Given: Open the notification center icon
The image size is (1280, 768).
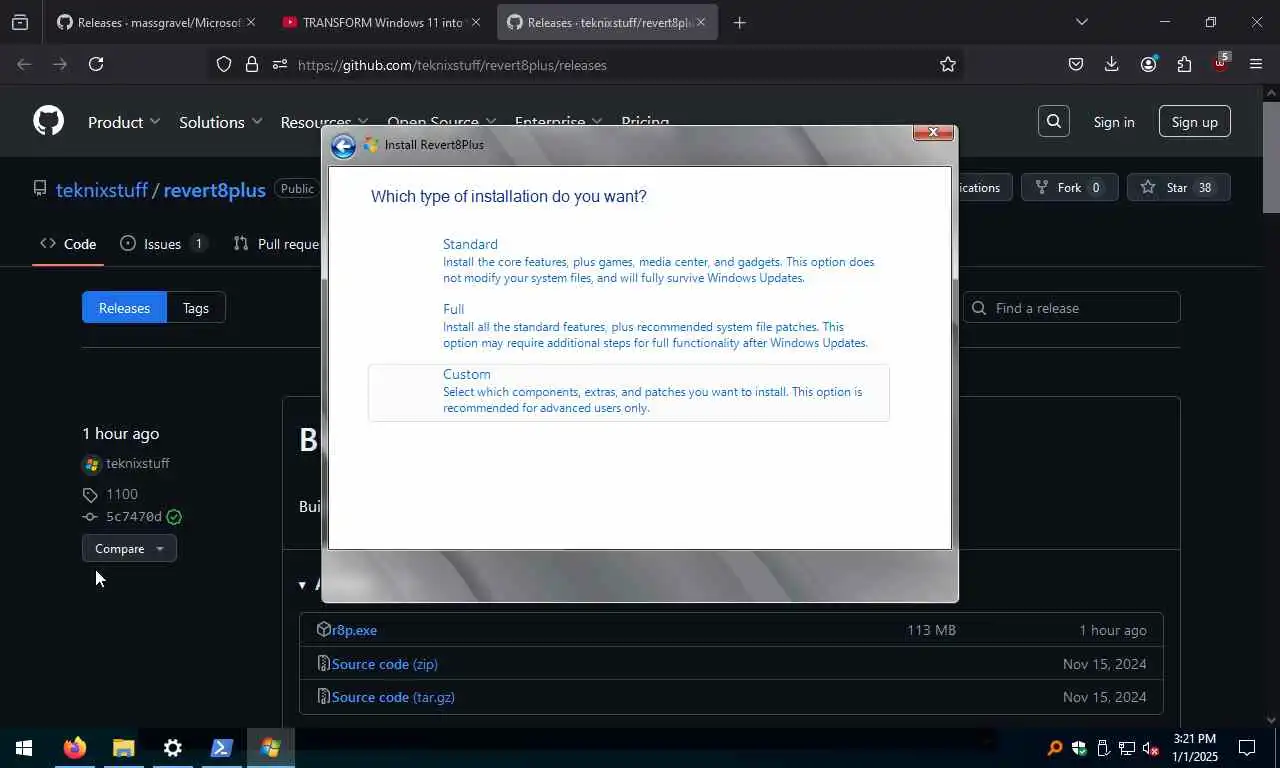Looking at the screenshot, I should click(1247, 748).
